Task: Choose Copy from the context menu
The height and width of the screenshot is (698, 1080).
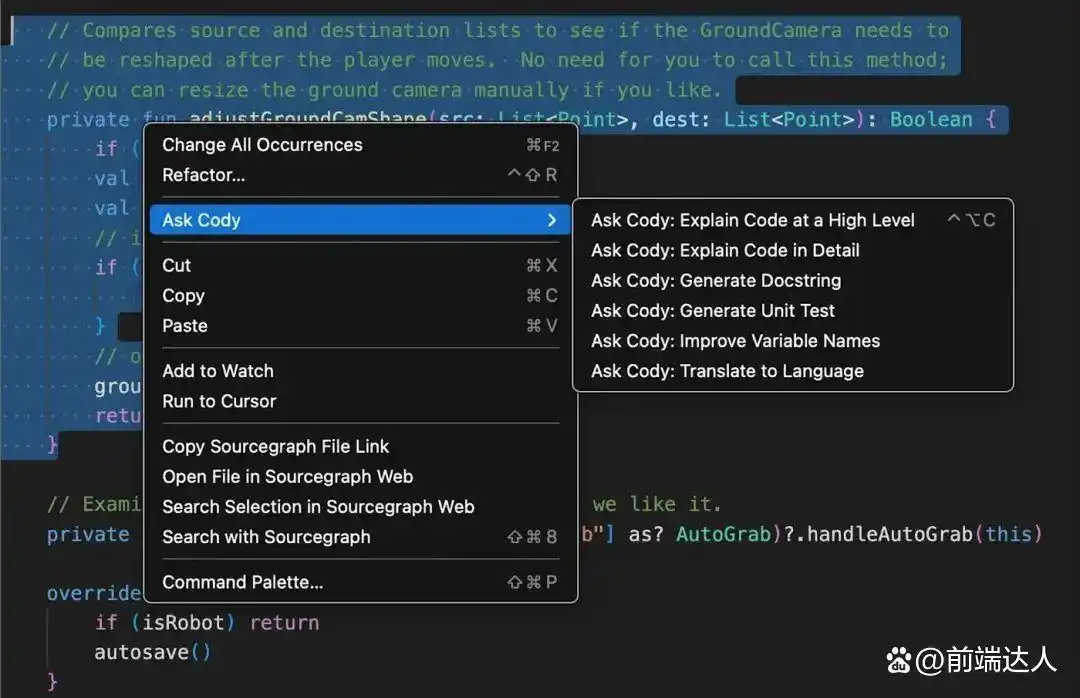Action: (183, 295)
